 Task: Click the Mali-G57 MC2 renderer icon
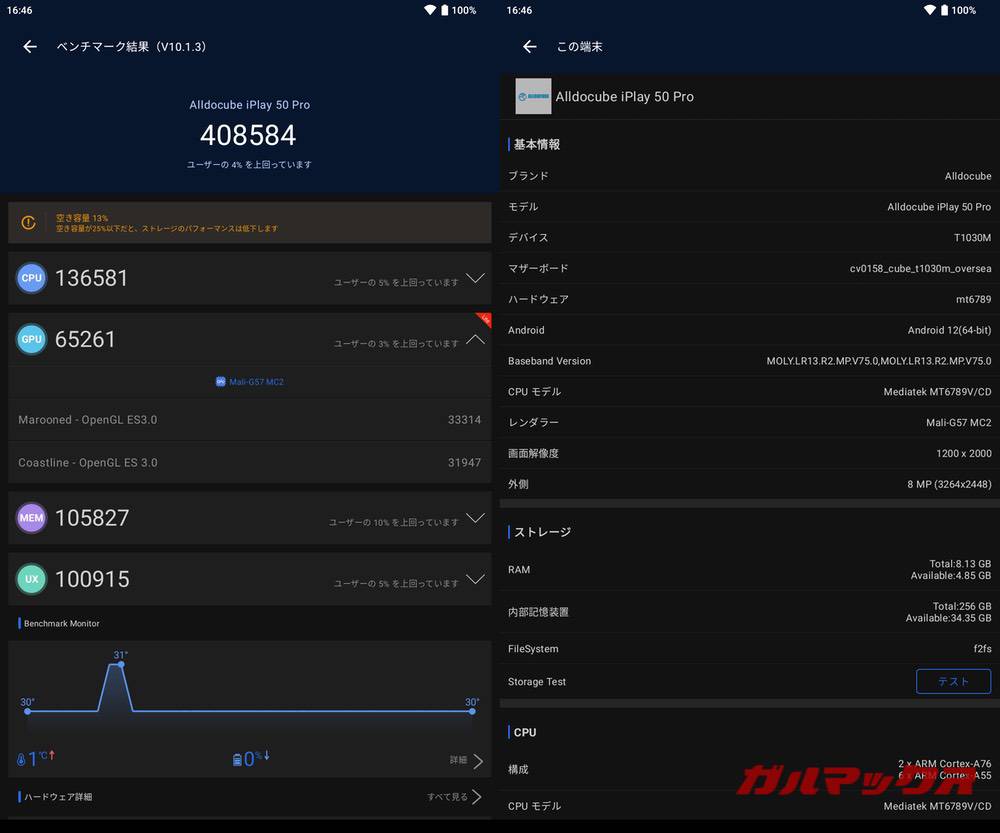coord(219,381)
